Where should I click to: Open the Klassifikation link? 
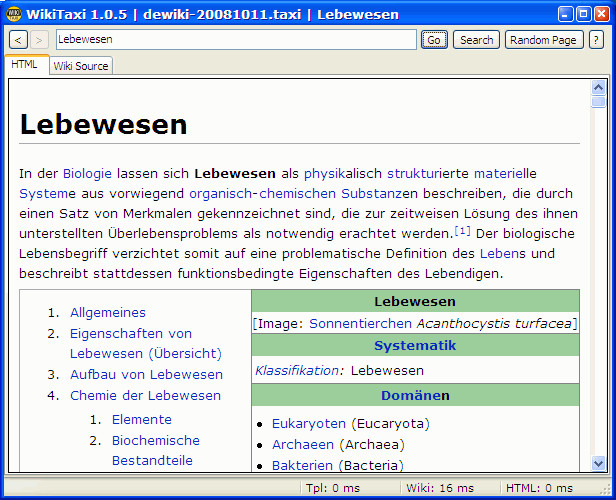(x=299, y=370)
